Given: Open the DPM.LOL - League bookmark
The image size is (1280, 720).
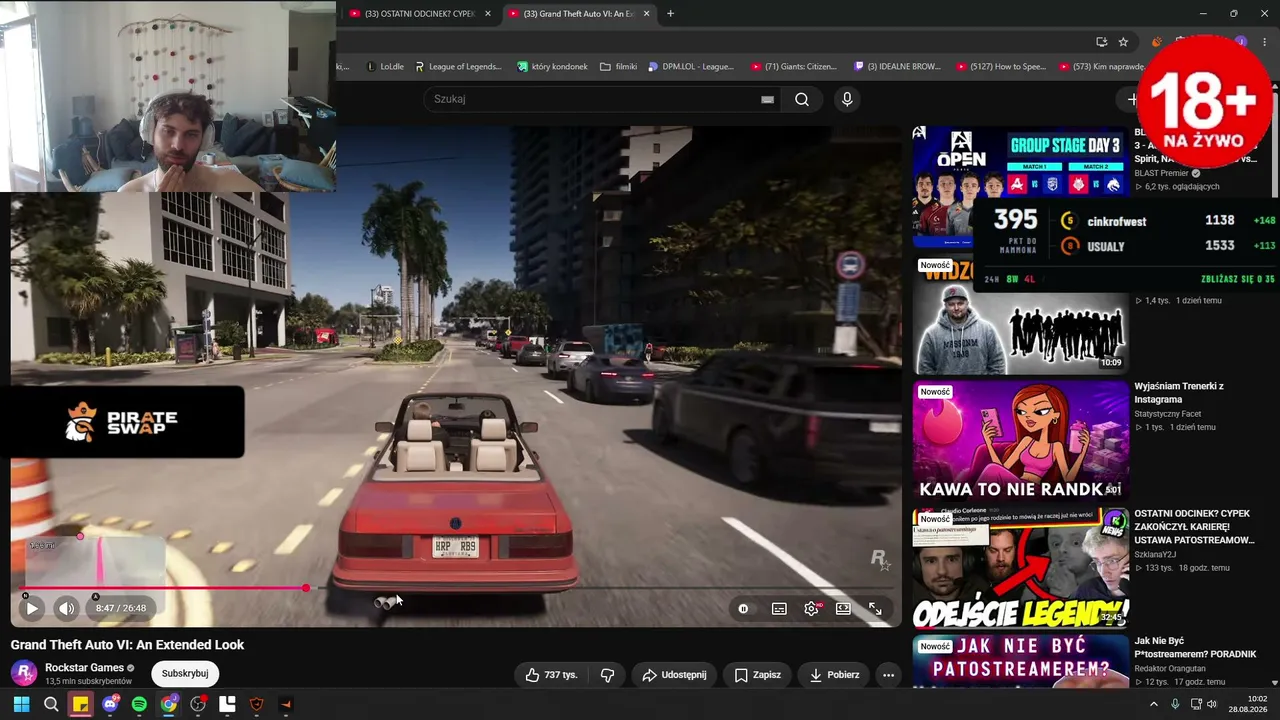Looking at the screenshot, I should click(x=690, y=67).
